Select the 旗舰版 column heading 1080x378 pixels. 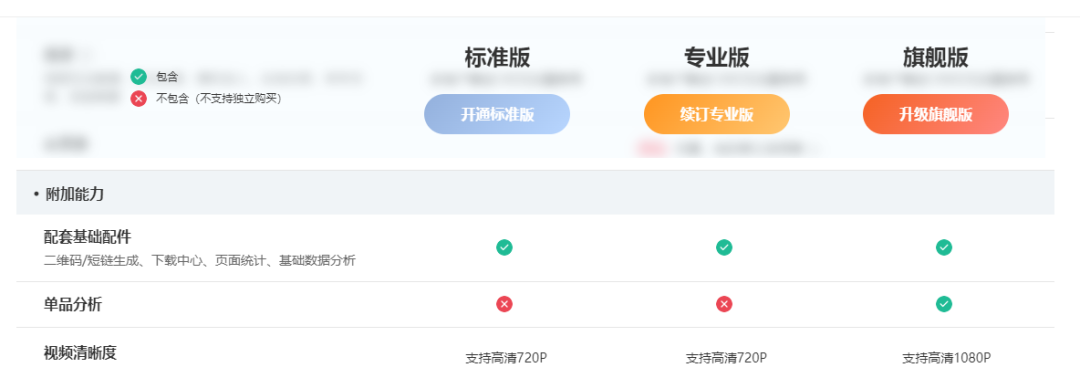(935, 58)
